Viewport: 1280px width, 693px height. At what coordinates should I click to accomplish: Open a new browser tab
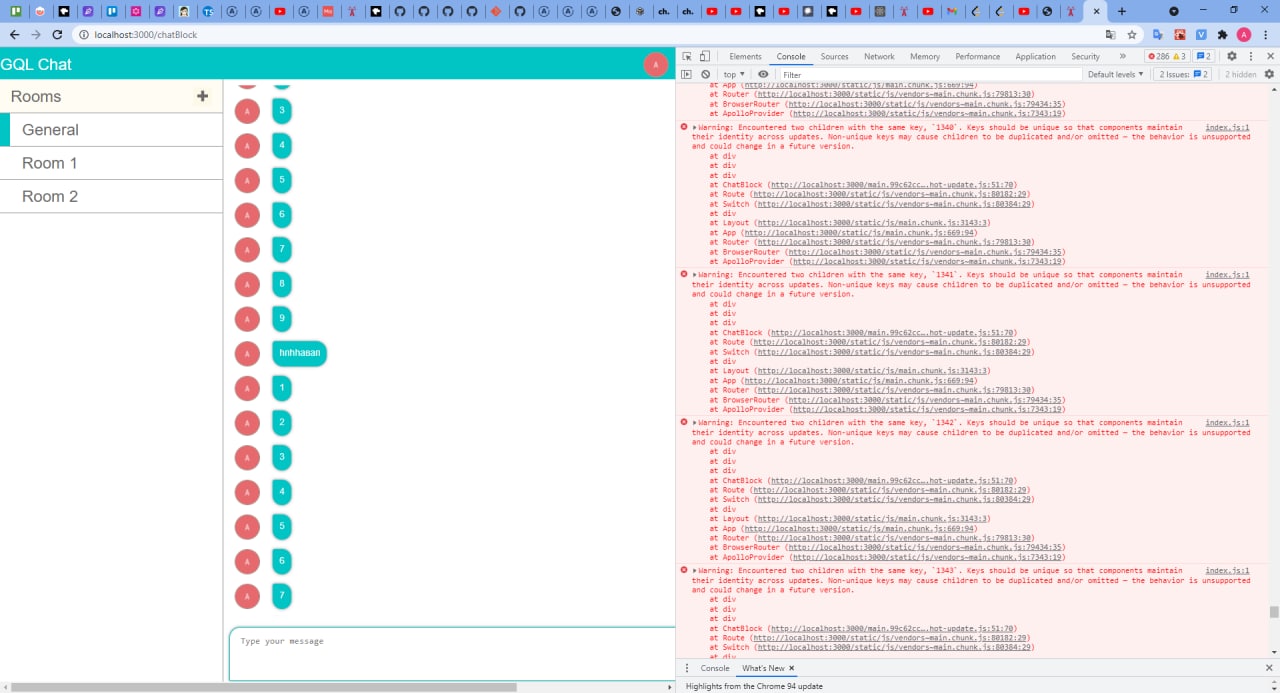[x=1121, y=11]
